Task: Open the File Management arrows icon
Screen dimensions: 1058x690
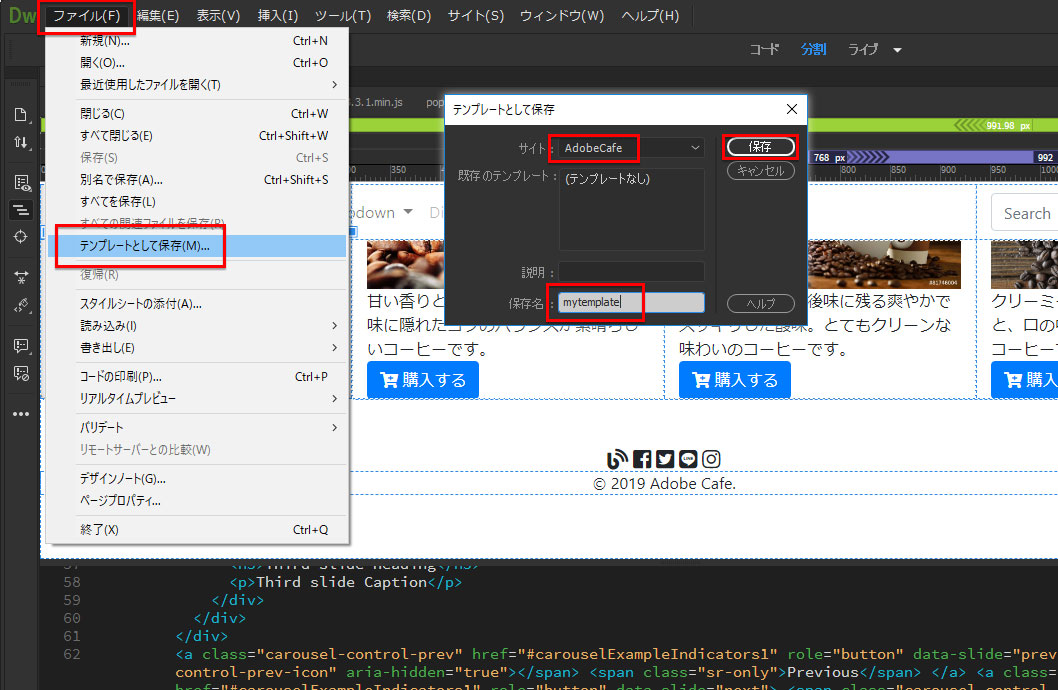Action: coord(20,143)
